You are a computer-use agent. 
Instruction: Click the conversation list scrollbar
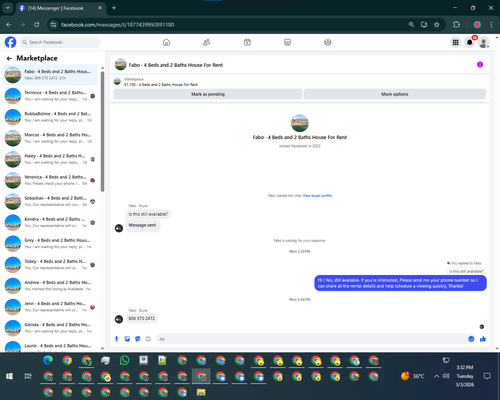(102, 132)
